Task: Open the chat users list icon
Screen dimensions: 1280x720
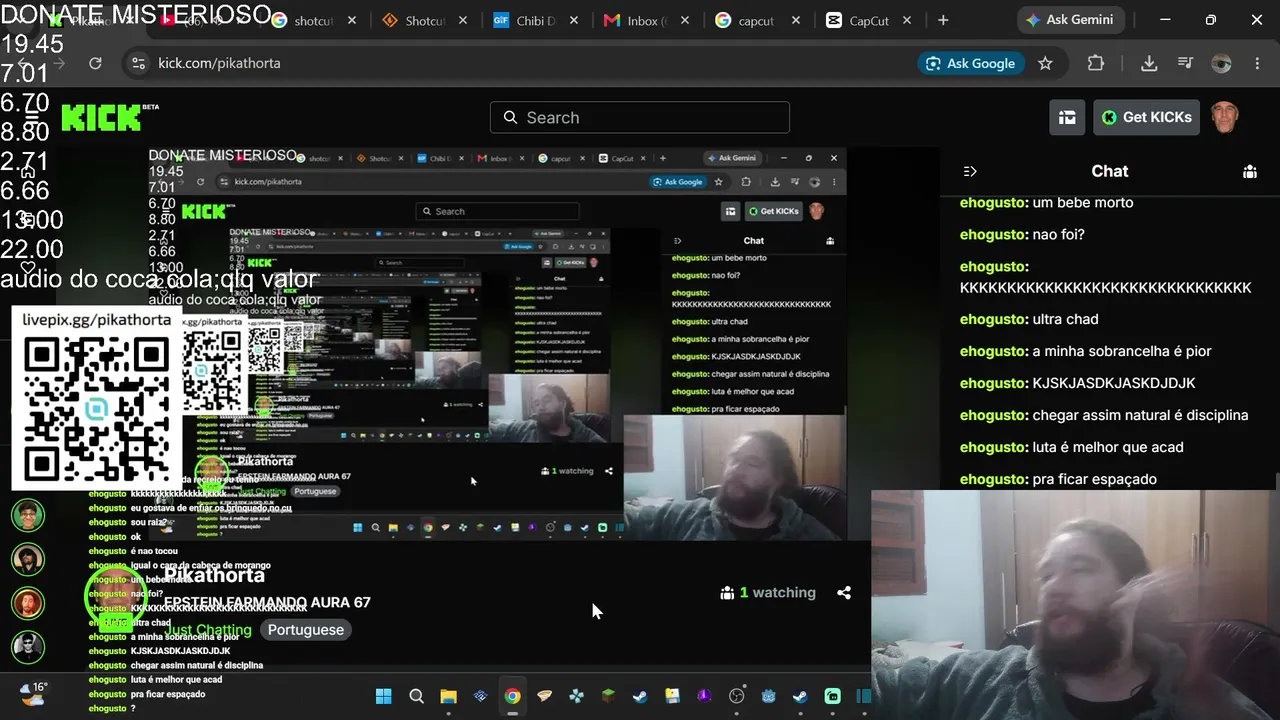Action: click(x=1250, y=171)
